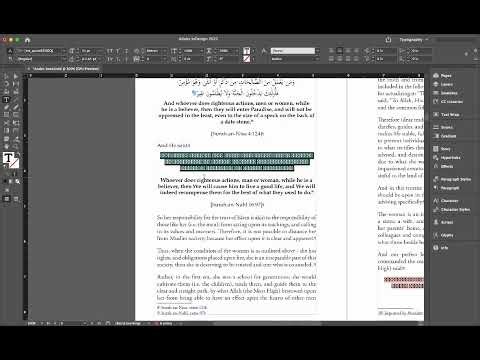This screenshot has height=360, width=480.
Task: Open the Story panel
Action: pos(442,149)
